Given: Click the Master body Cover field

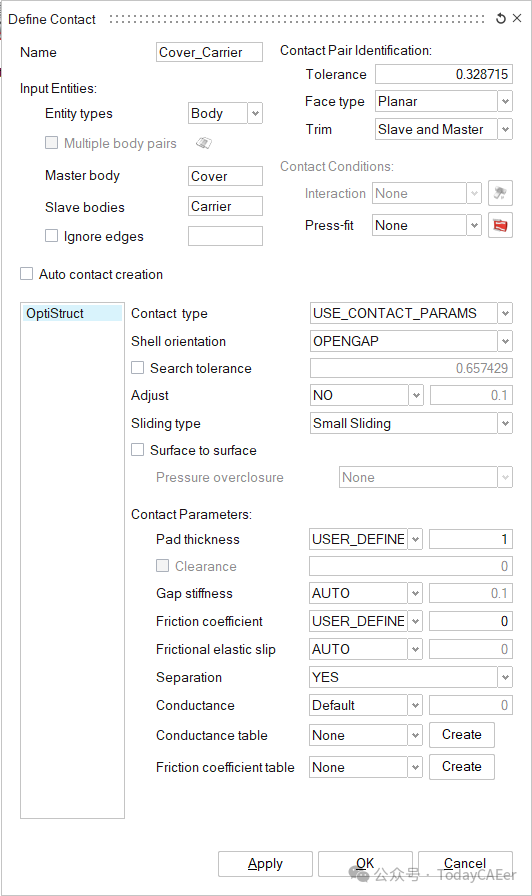Looking at the screenshot, I should tap(225, 176).
